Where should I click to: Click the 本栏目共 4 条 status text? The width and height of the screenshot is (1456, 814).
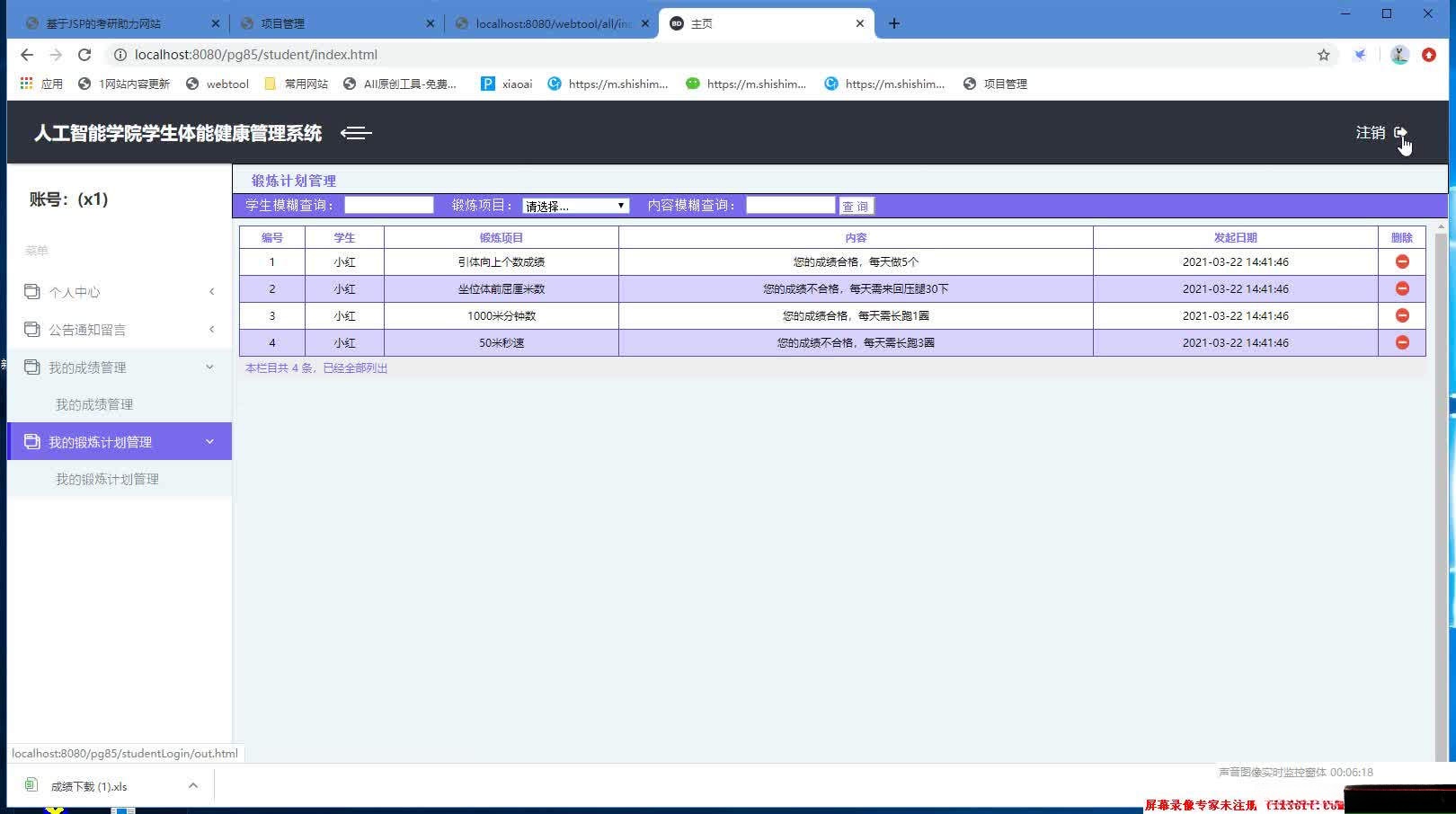pos(316,367)
